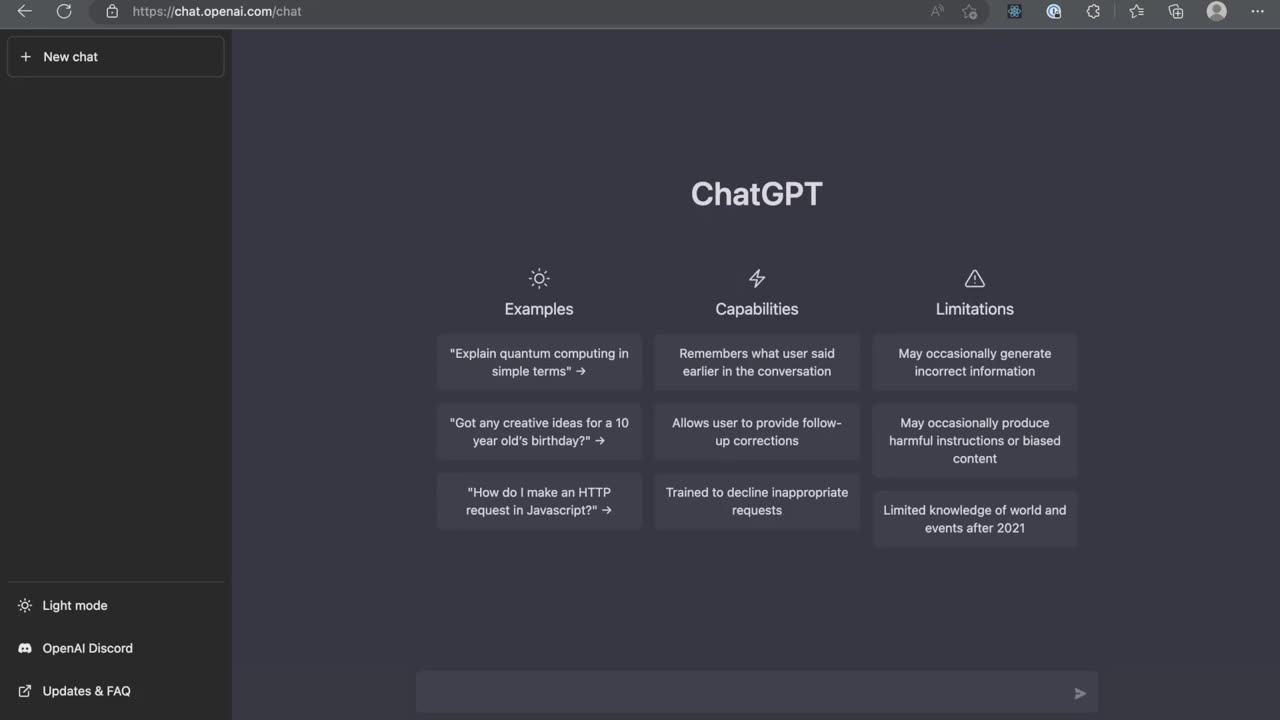The width and height of the screenshot is (1280, 720).
Task: Send message with the paper plane icon
Action: click(x=1080, y=693)
